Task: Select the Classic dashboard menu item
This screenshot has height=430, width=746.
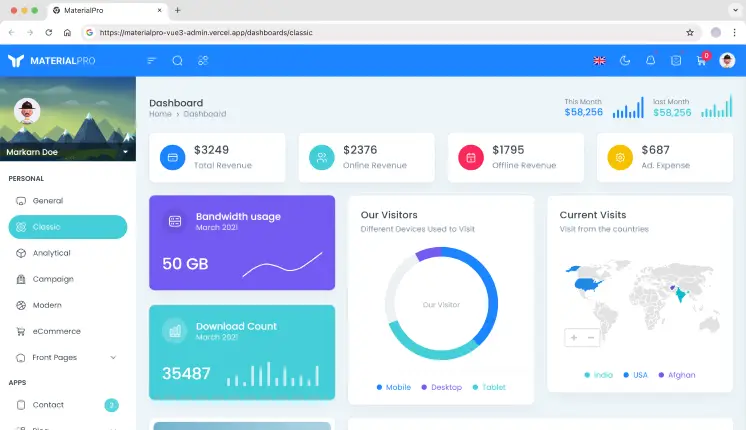Action: [68, 227]
